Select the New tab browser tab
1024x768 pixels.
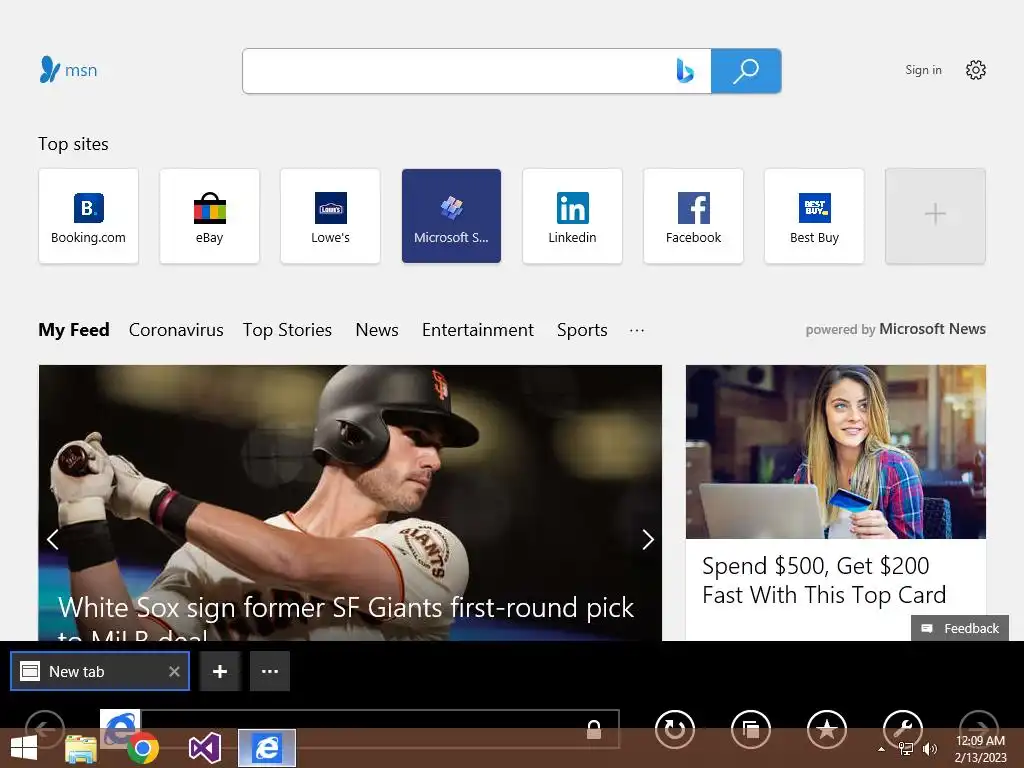coord(100,671)
